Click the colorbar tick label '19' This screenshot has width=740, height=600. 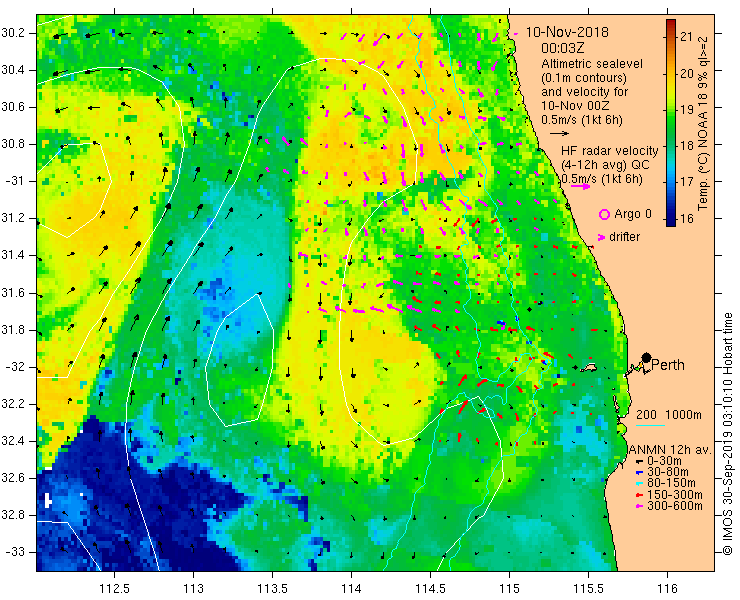(687, 110)
